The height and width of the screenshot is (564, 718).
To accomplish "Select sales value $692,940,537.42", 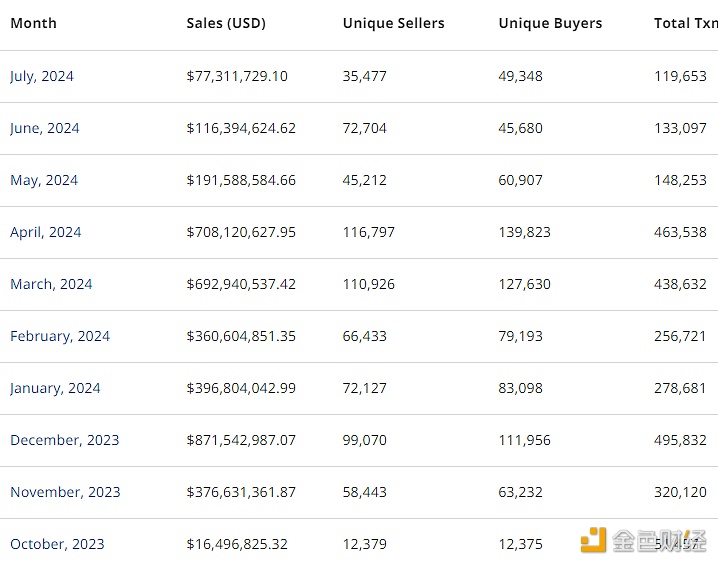I will (241, 284).
